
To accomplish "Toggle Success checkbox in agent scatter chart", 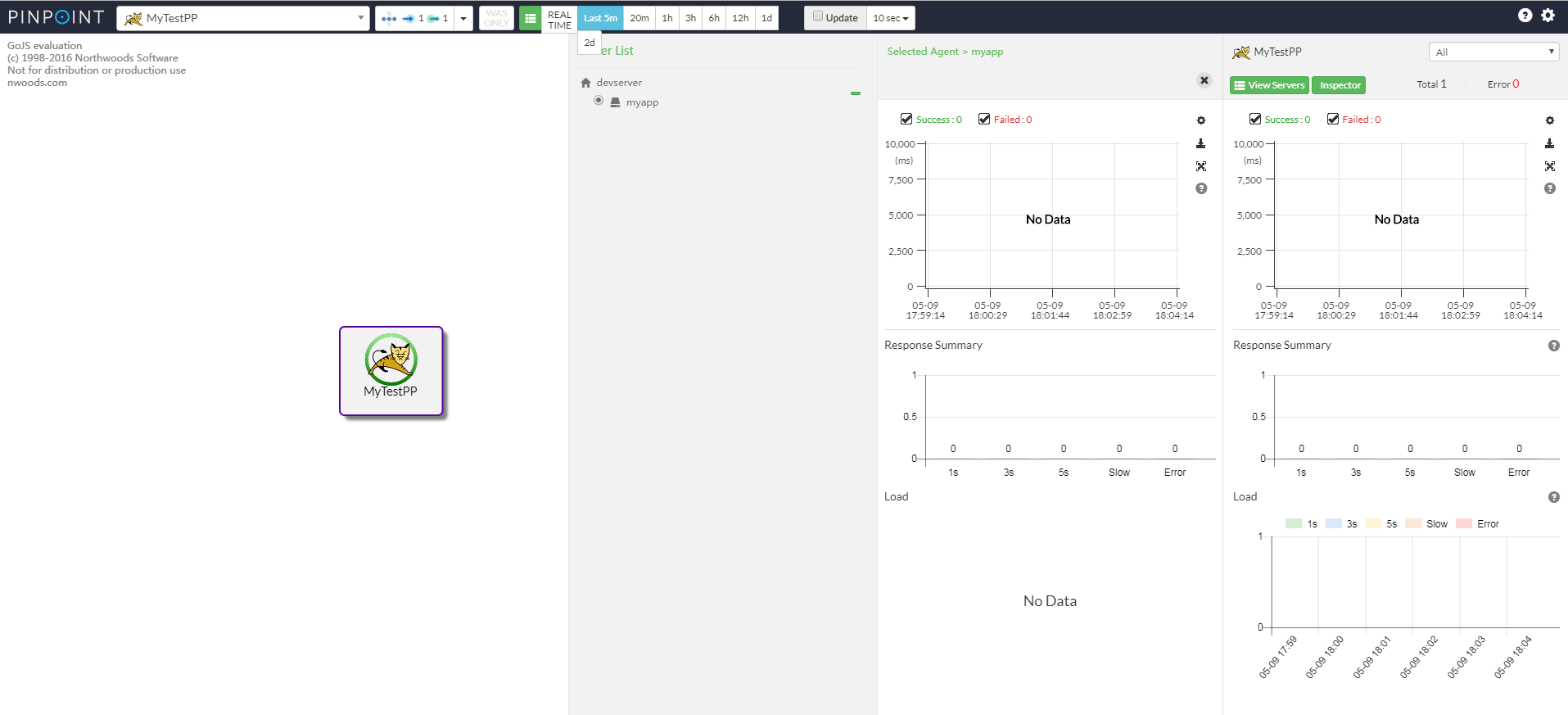I will [x=906, y=119].
